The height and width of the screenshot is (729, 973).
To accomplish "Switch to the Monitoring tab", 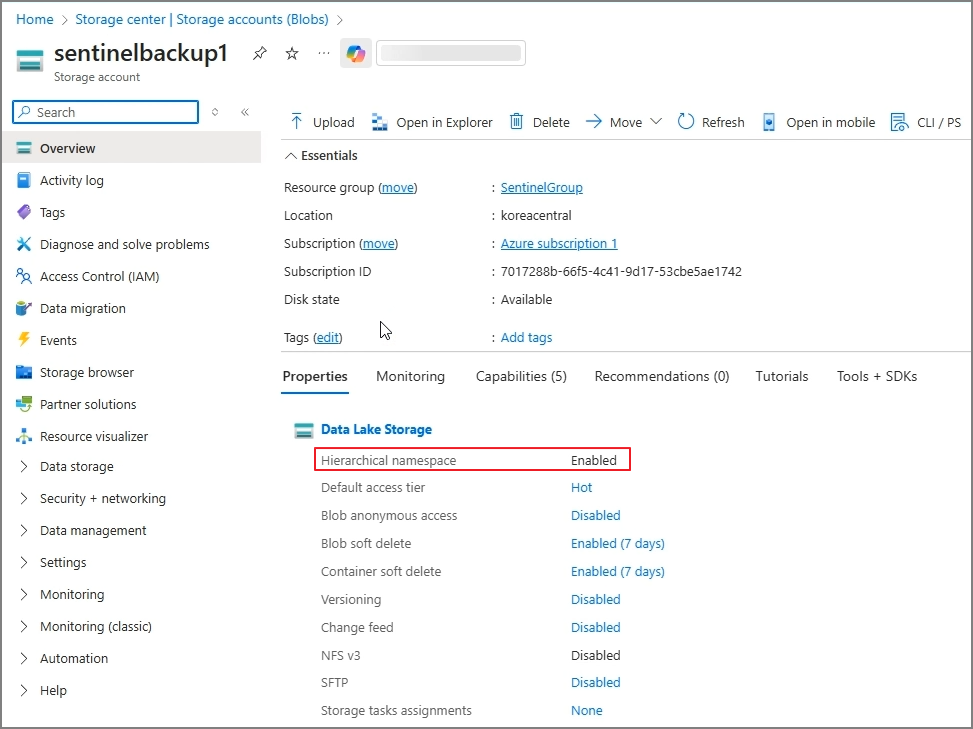I will click(x=410, y=377).
